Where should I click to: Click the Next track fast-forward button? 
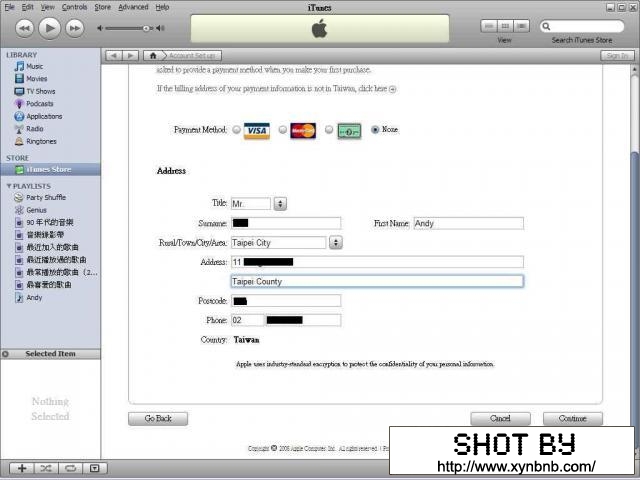tap(75, 28)
